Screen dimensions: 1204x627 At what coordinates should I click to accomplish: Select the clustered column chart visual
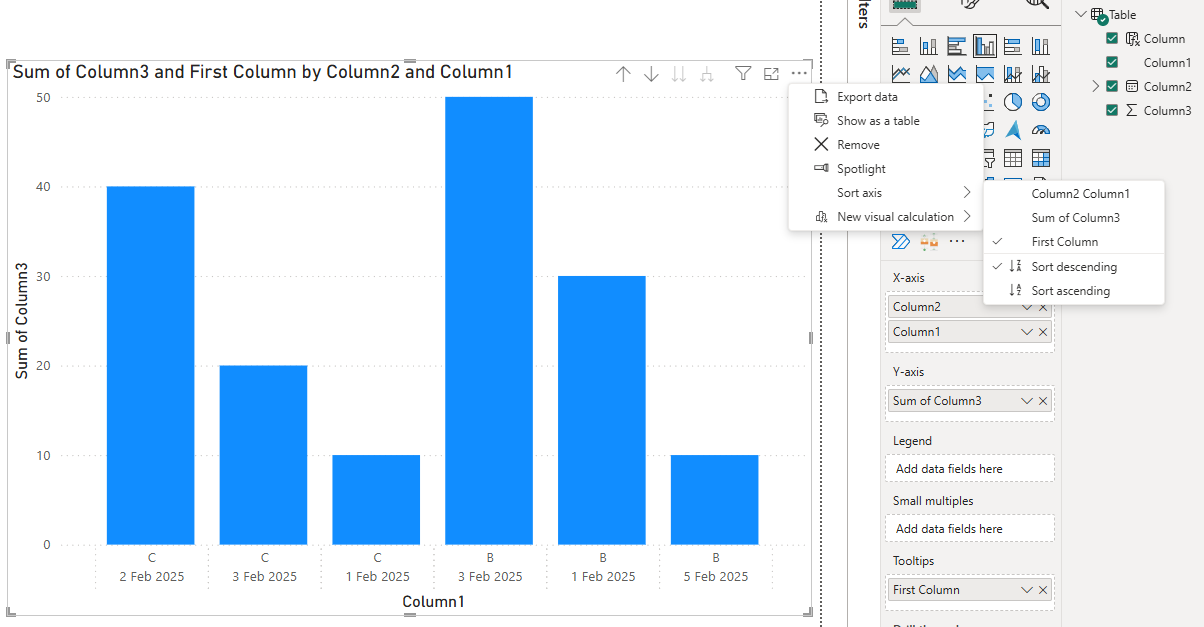[985, 46]
